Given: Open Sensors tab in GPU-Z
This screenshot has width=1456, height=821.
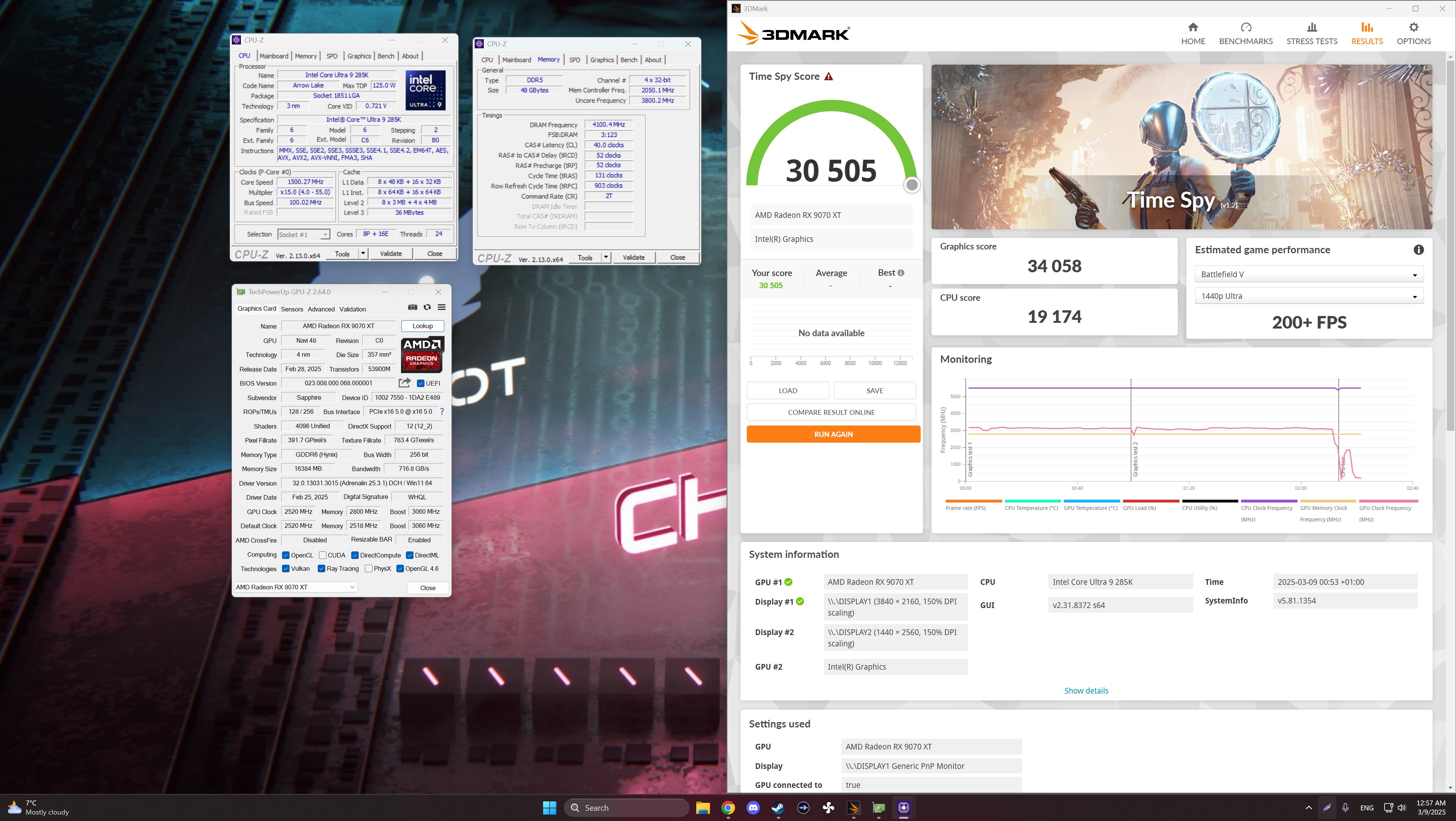Looking at the screenshot, I should coord(292,309).
